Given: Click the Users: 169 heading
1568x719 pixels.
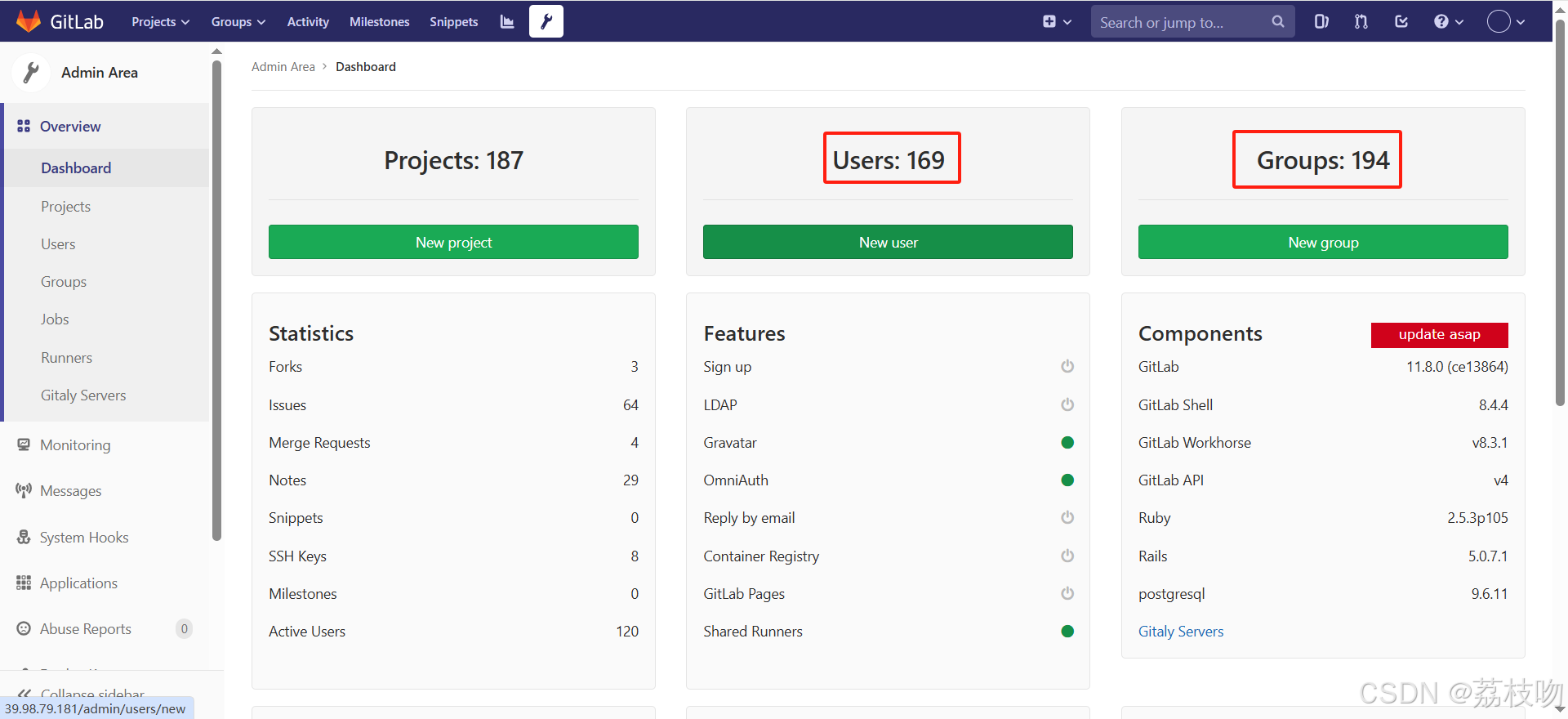Looking at the screenshot, I should pos(889,160).
